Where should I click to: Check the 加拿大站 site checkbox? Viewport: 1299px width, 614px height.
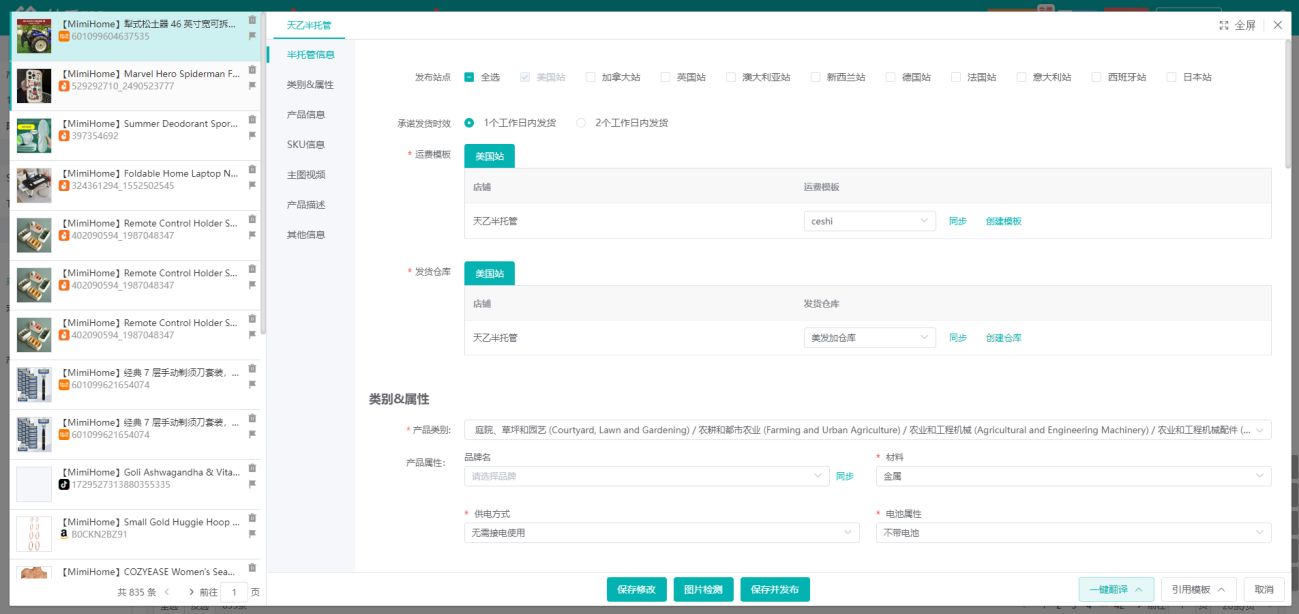click(591, 77)
